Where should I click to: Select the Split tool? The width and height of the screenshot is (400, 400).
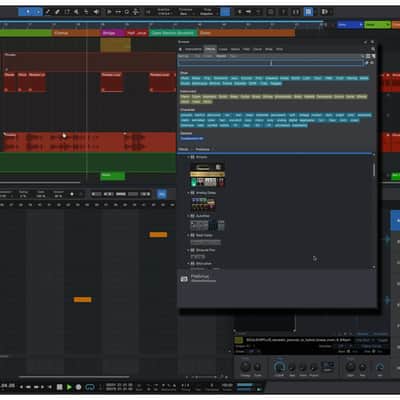48,12
